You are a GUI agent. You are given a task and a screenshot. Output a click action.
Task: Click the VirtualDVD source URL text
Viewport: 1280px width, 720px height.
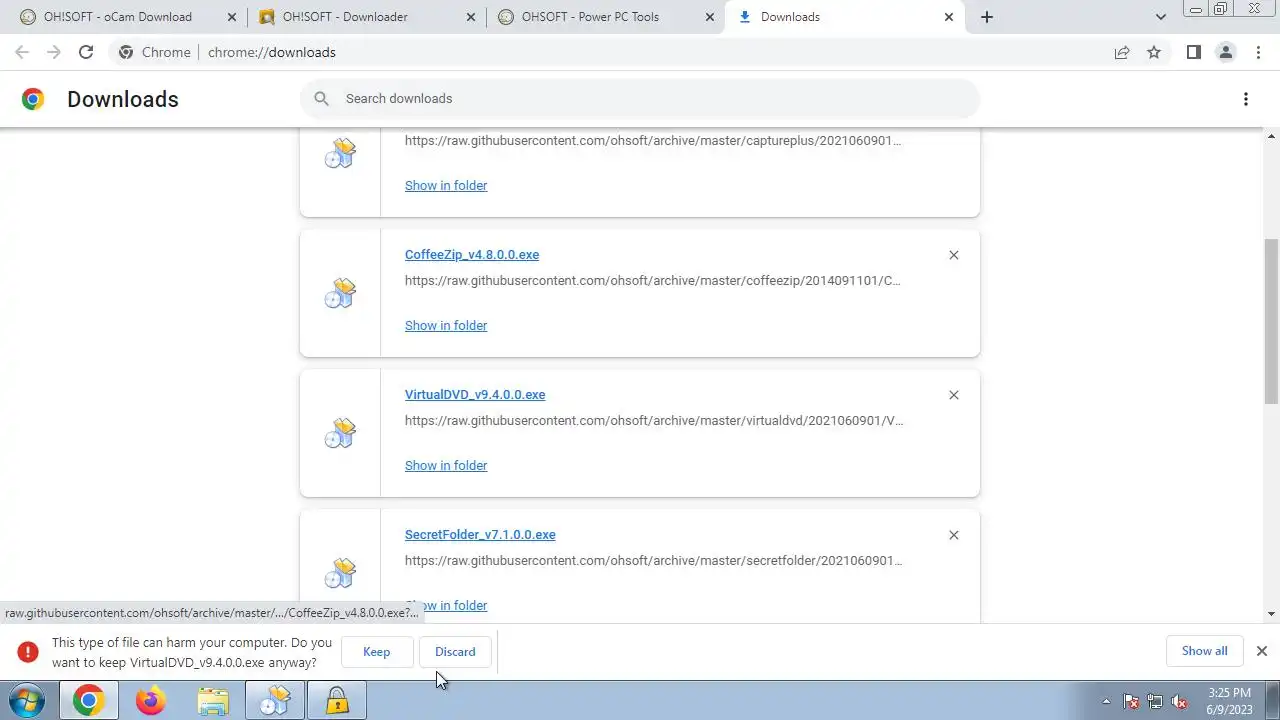point(654,421)
